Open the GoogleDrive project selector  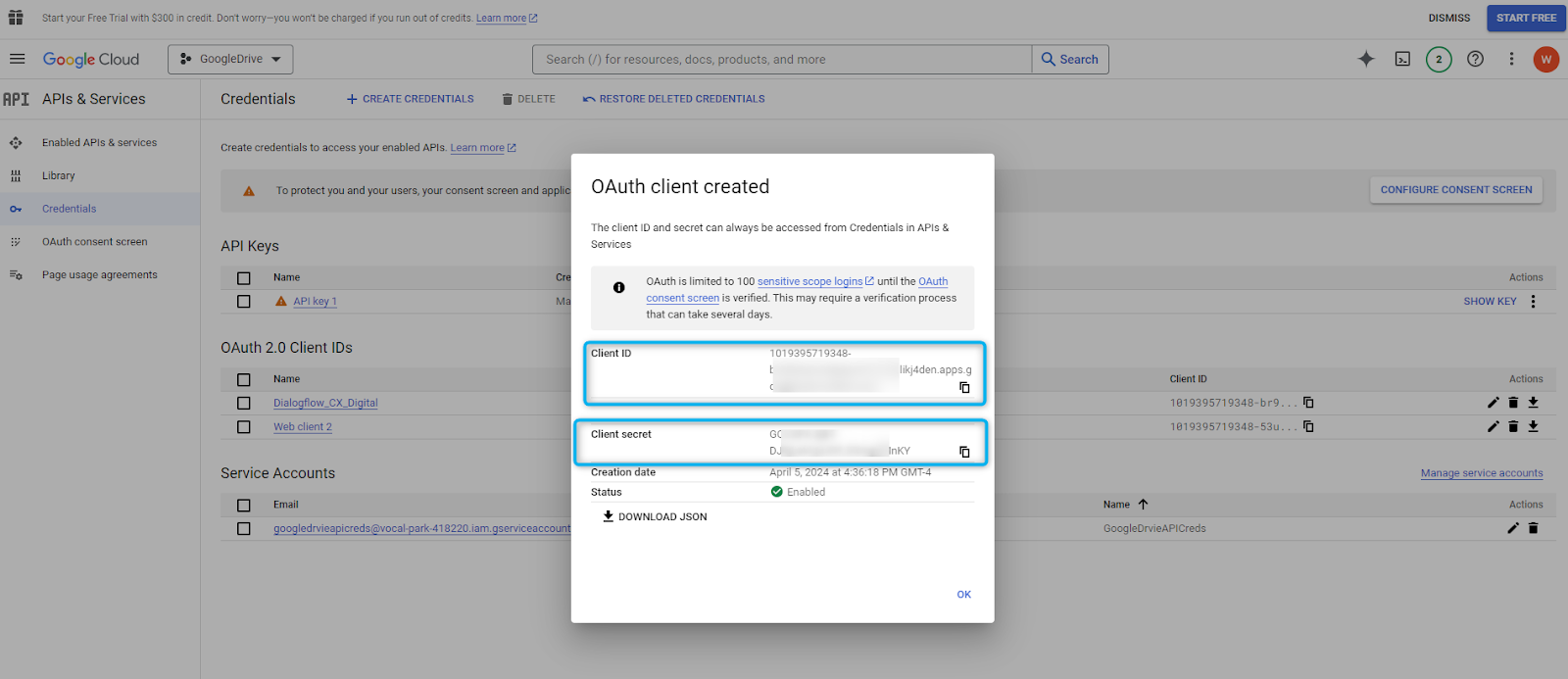[230, 59]
